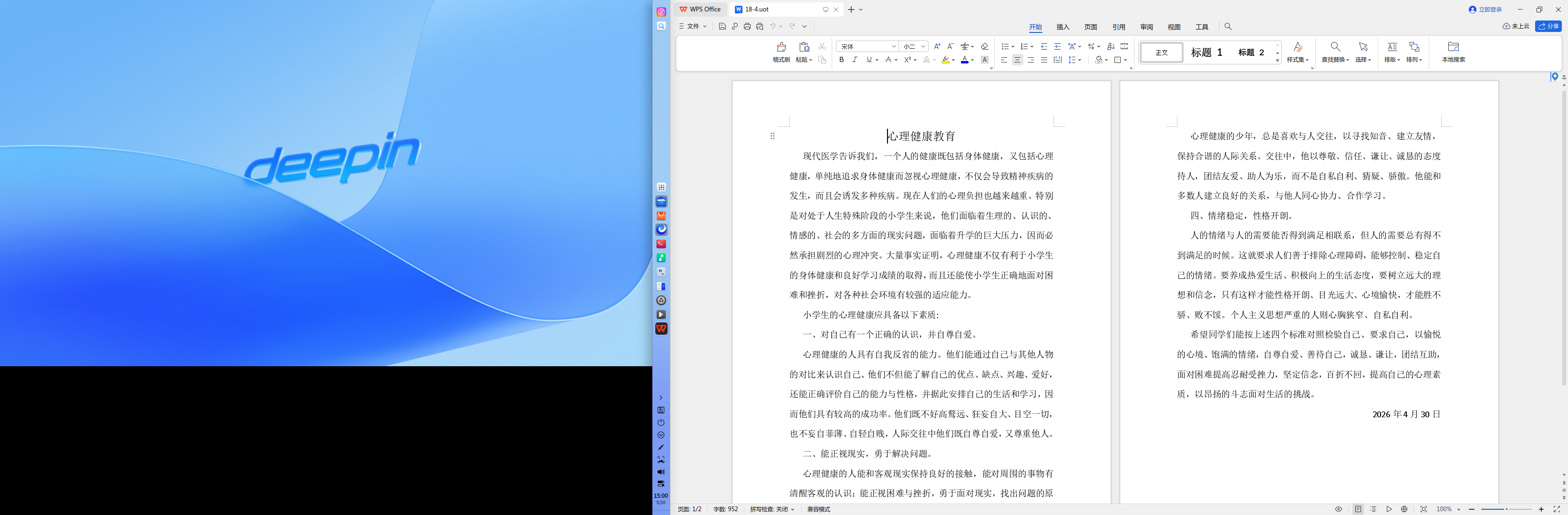
Task: Switch to the 审阅 tab
Action: click(x=1147, y=27)
